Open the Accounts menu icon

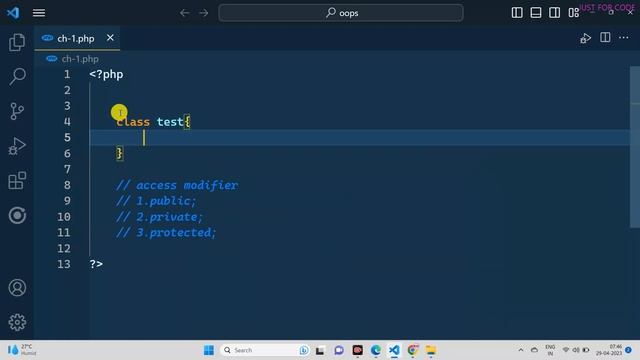pos(17,288)
